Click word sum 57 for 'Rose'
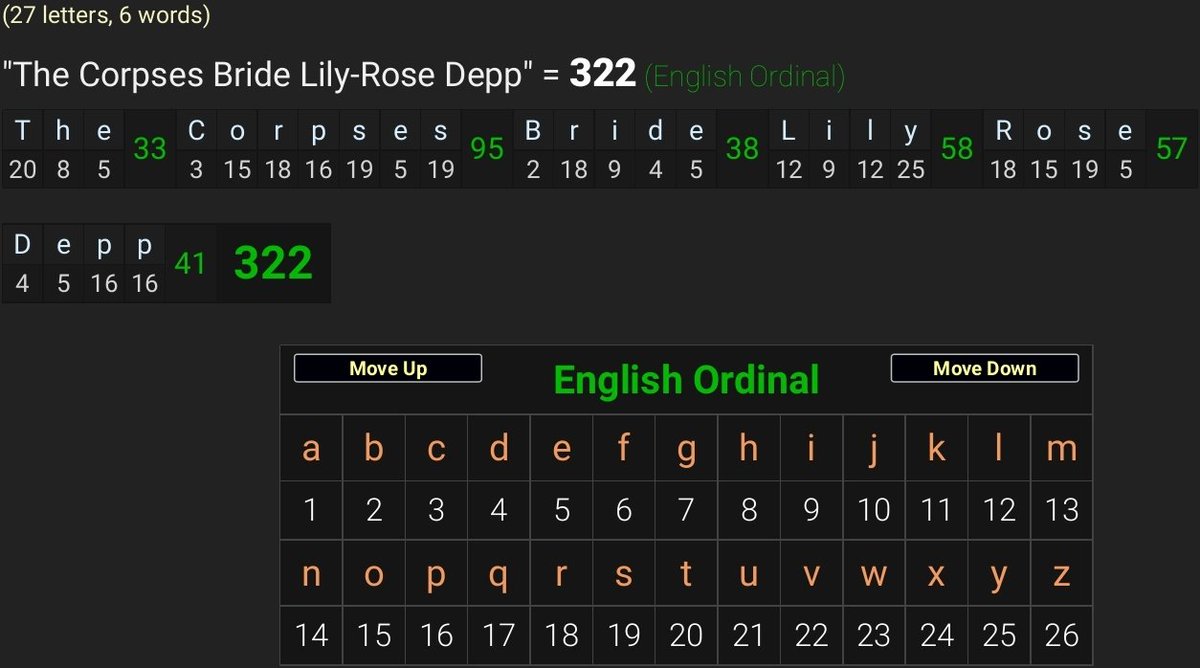 tap(1171, 149)
